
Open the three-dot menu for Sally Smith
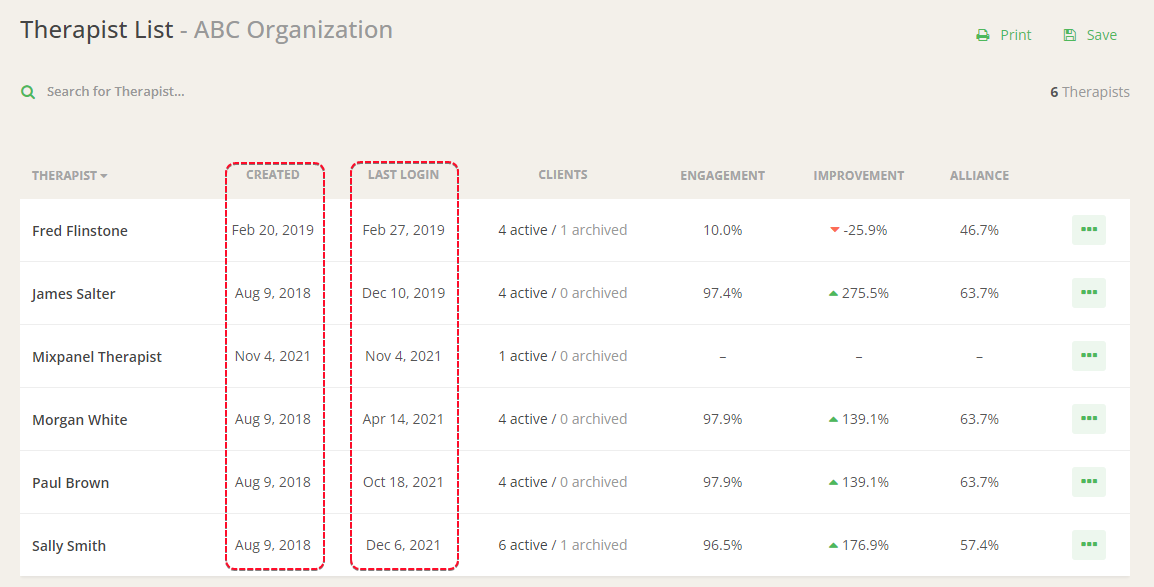tap(1088, 545)
